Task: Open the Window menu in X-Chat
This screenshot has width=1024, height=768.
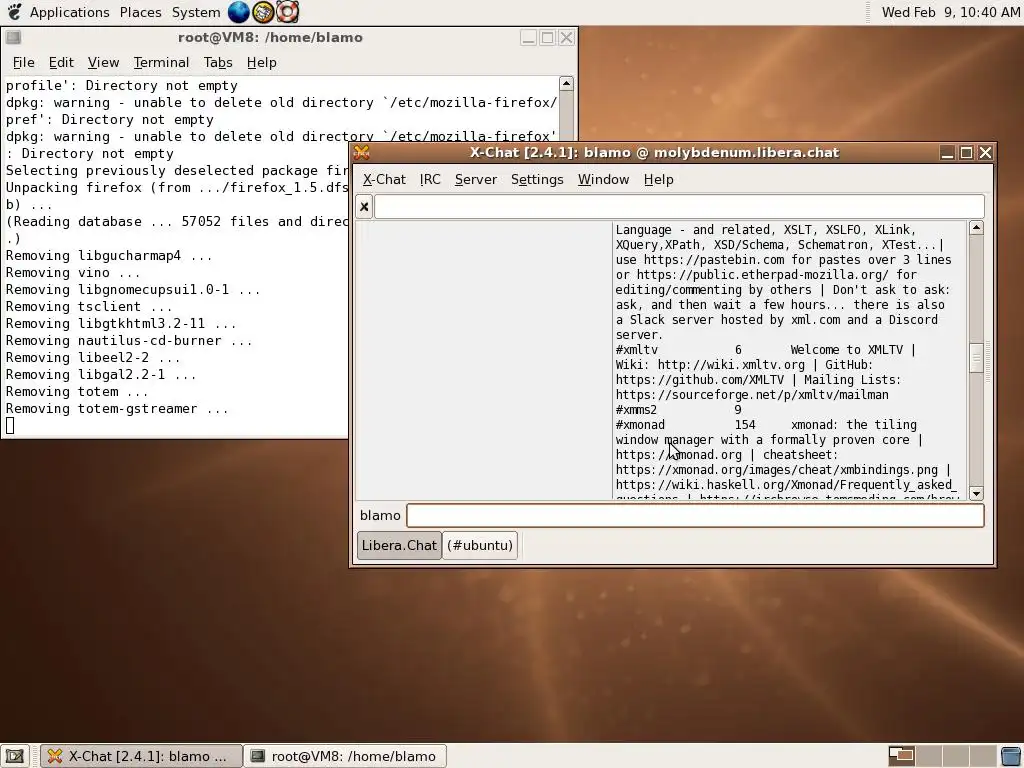Action: click(603, 179)
